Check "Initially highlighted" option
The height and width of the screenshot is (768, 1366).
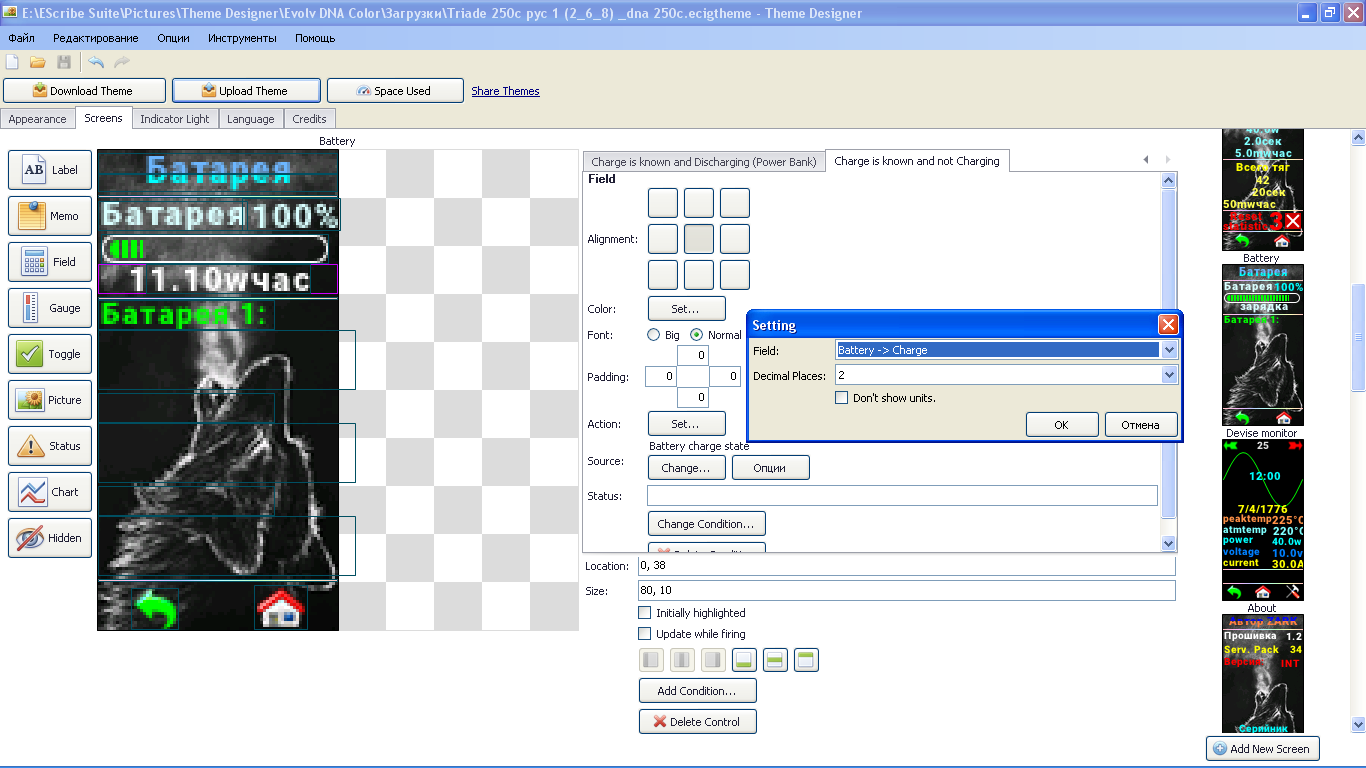coord(645,613)
